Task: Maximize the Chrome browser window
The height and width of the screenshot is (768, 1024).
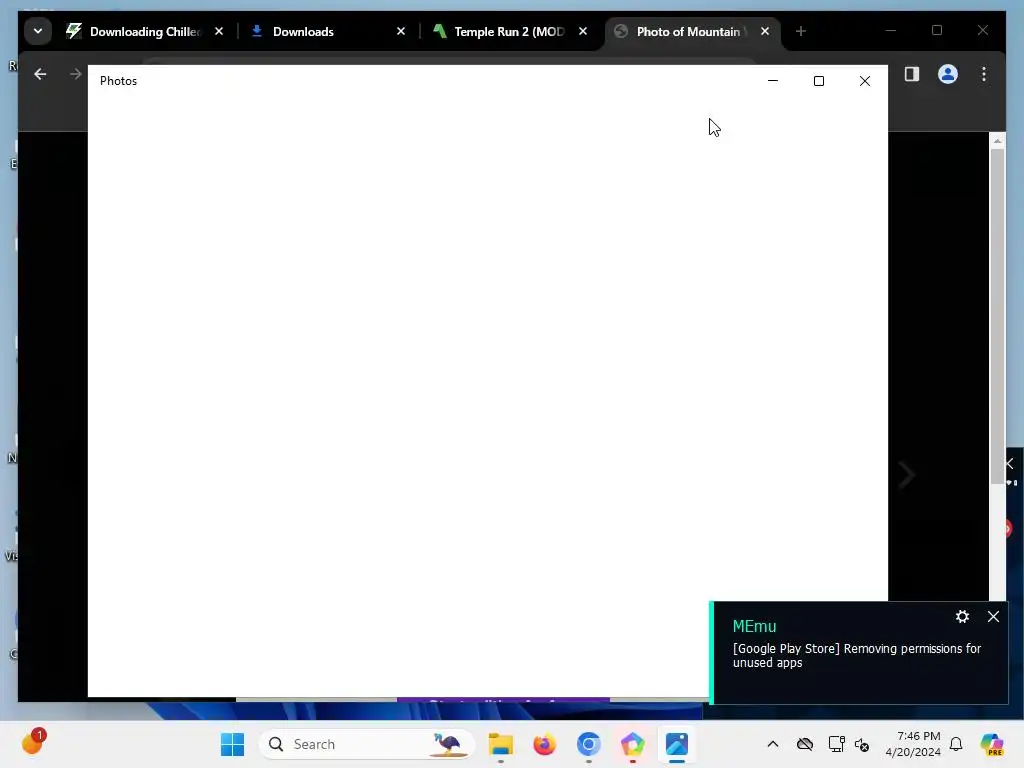Action: pos(936,31)
